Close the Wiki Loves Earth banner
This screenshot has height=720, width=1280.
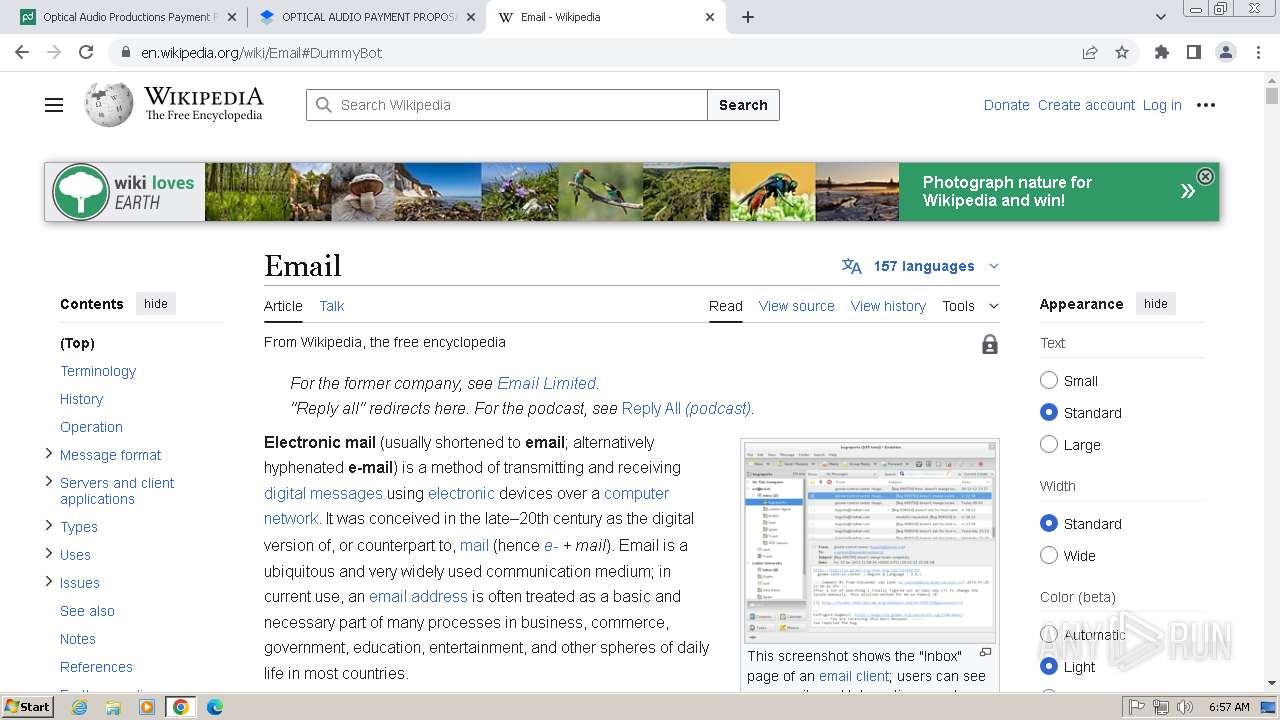(1205, 176)
